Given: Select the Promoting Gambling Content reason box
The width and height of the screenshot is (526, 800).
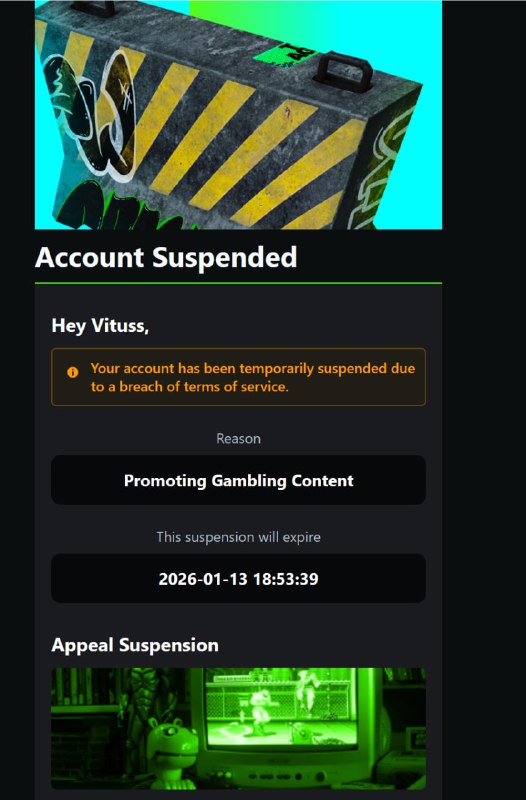Looking at the screenshot, I should [238, 480].
